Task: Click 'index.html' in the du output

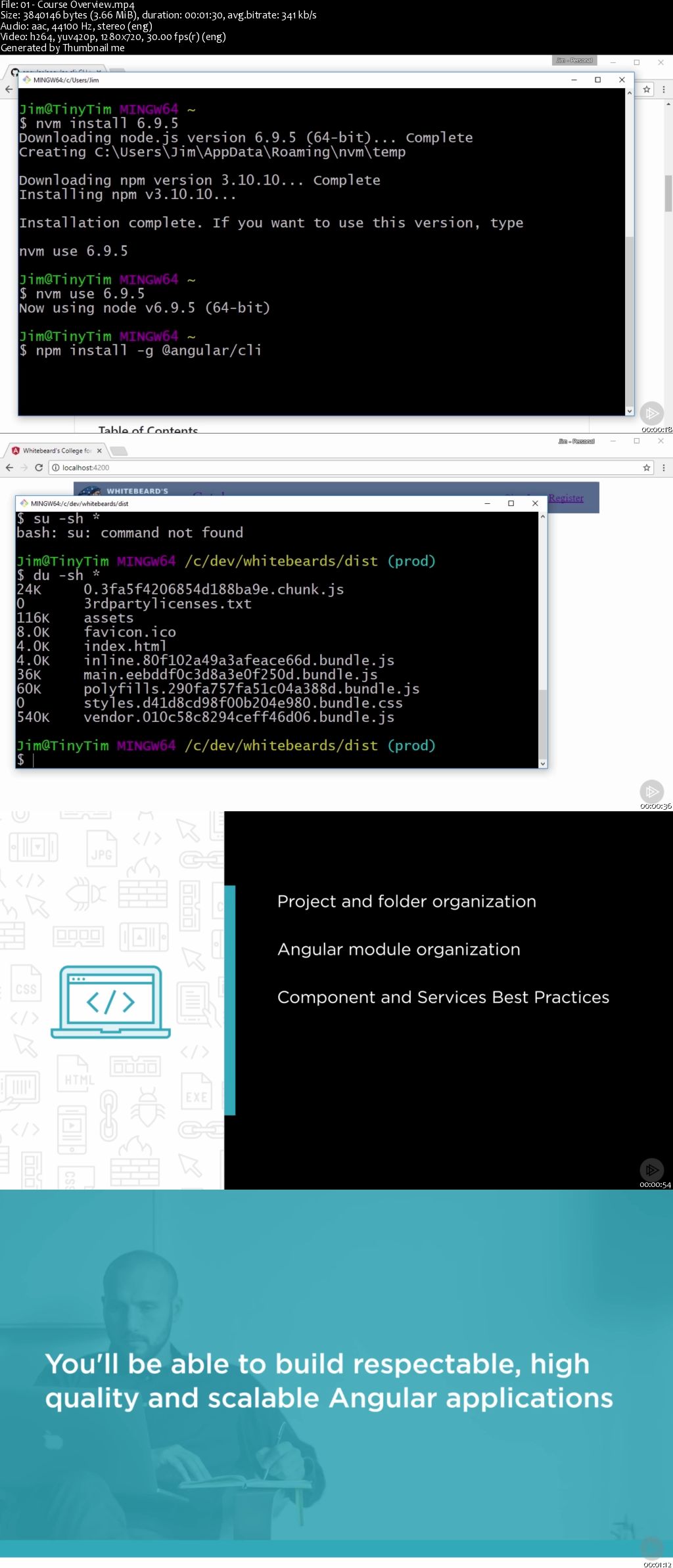Action: (125, 646)
